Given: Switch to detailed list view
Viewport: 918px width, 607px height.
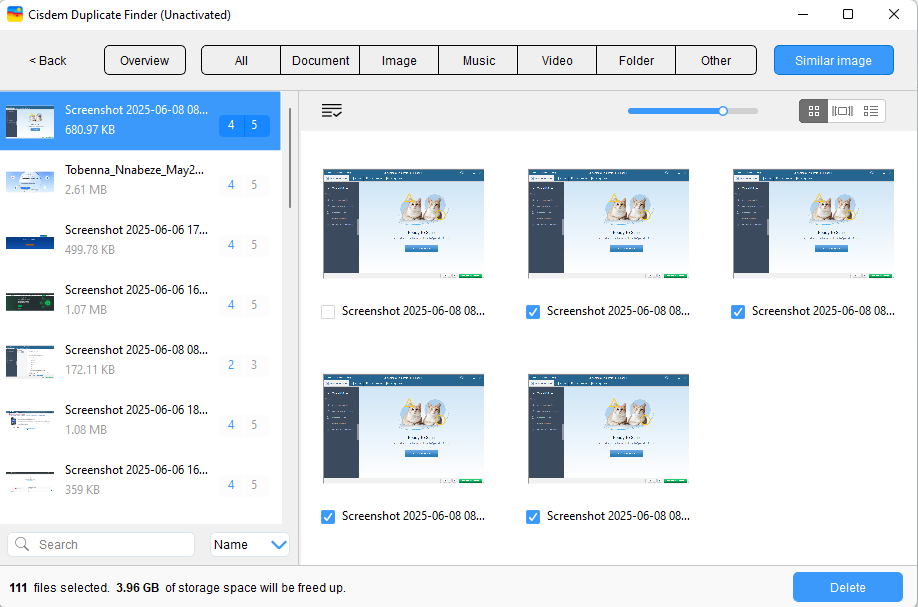Looking at the screenshot, I should click(871, 111).
